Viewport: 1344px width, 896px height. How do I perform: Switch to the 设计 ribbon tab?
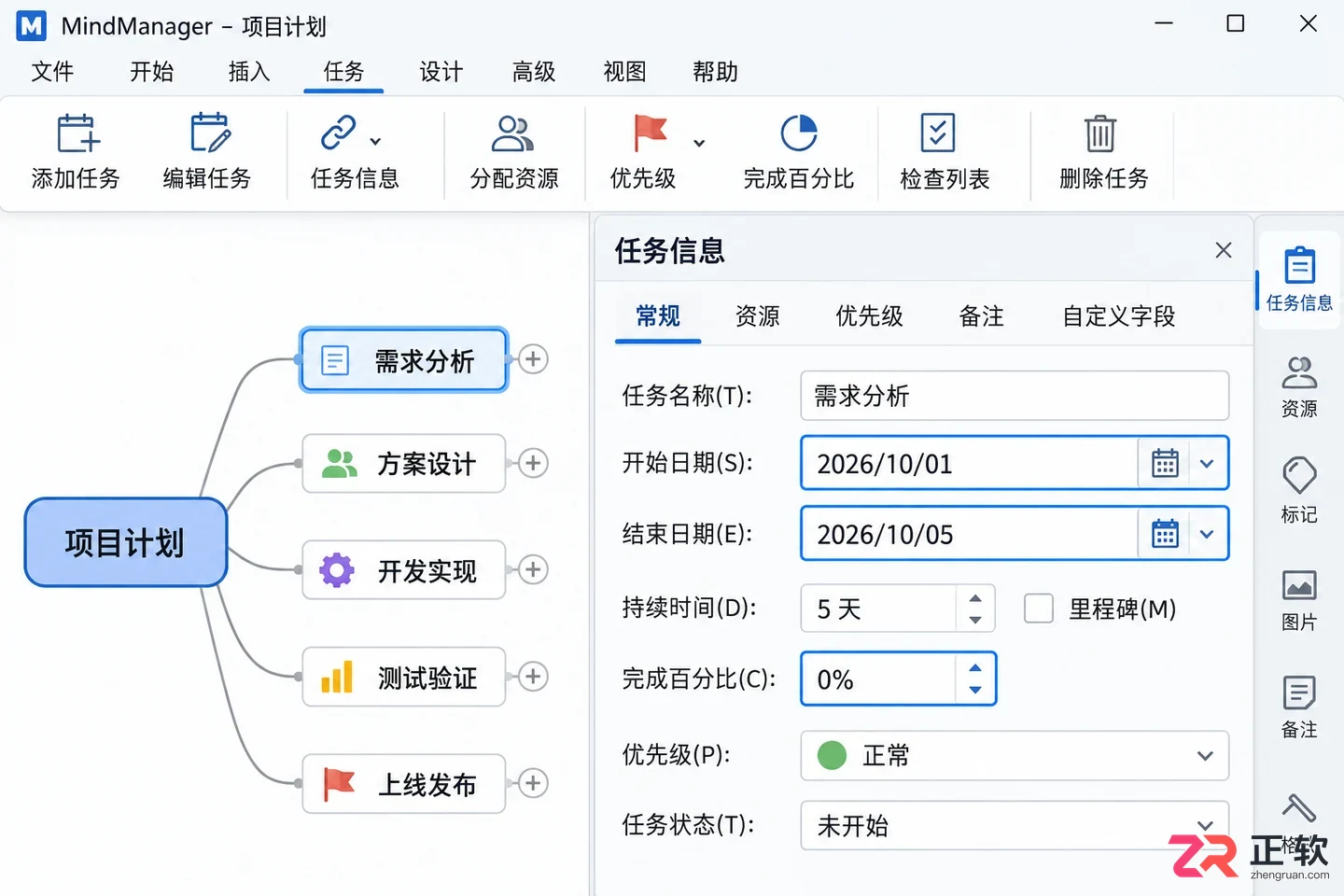[x=441, y=72]
